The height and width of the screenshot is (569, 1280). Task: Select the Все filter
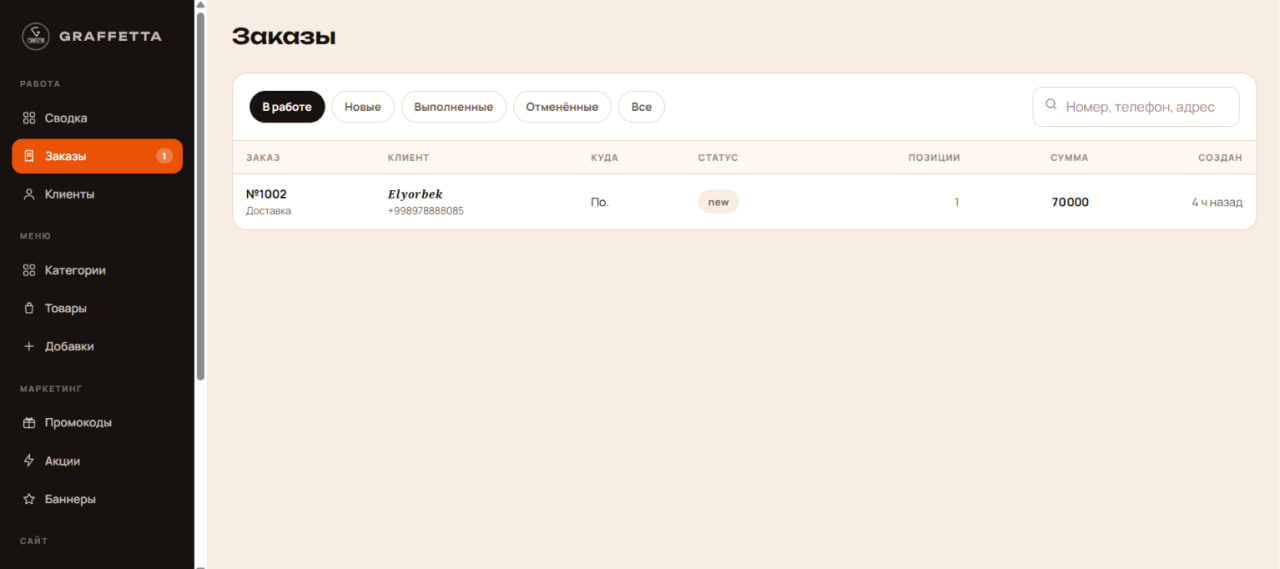pos(641,107)
